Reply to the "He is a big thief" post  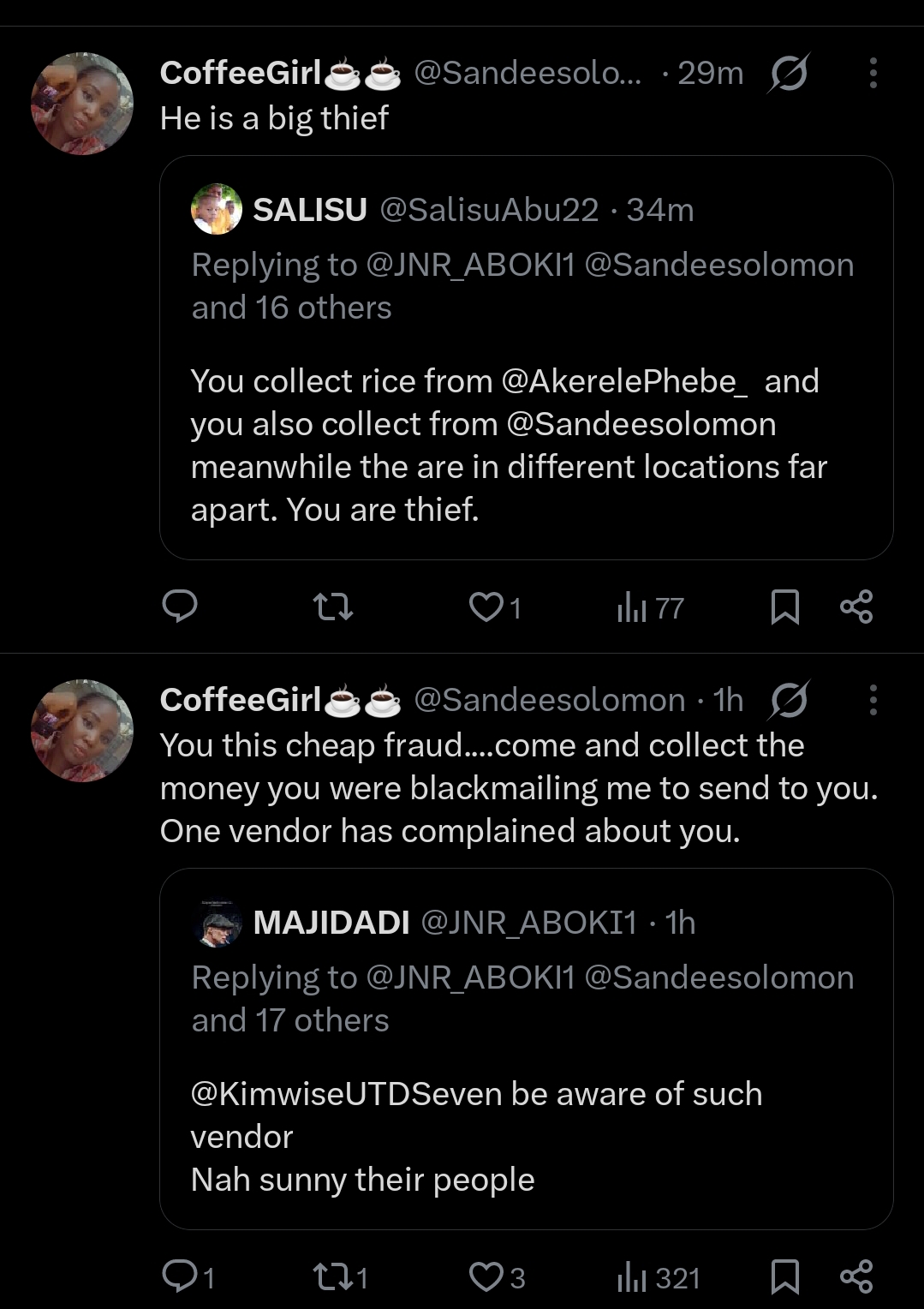(180, 607)
